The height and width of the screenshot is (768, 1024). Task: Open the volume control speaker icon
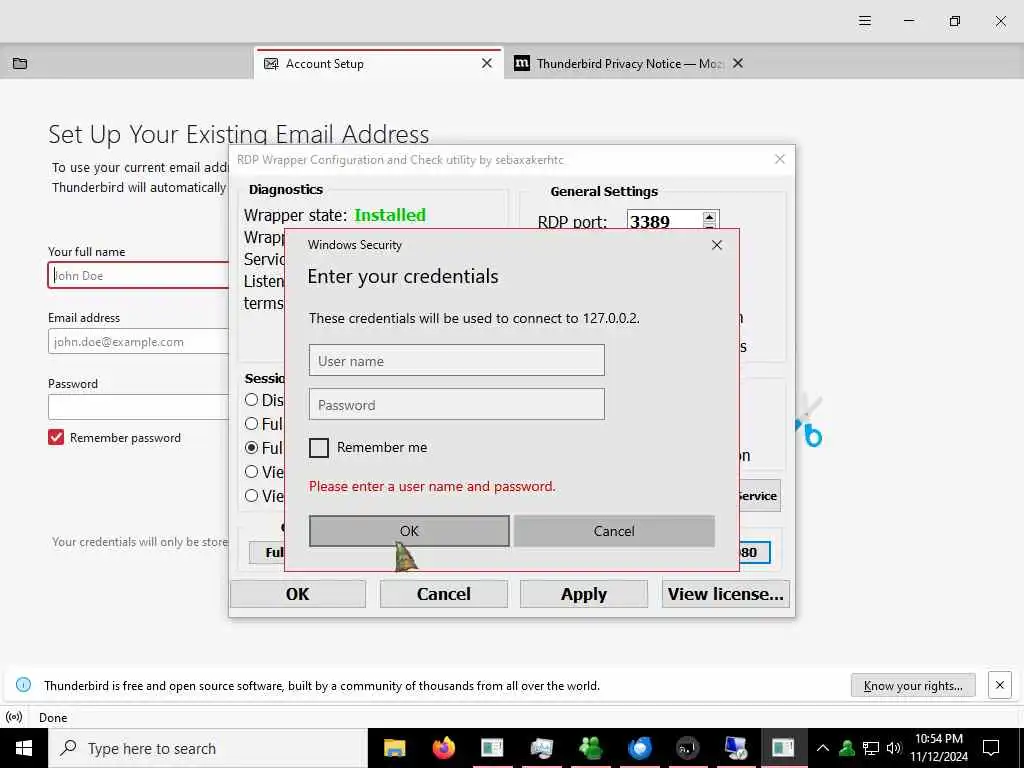coord(894,748)
